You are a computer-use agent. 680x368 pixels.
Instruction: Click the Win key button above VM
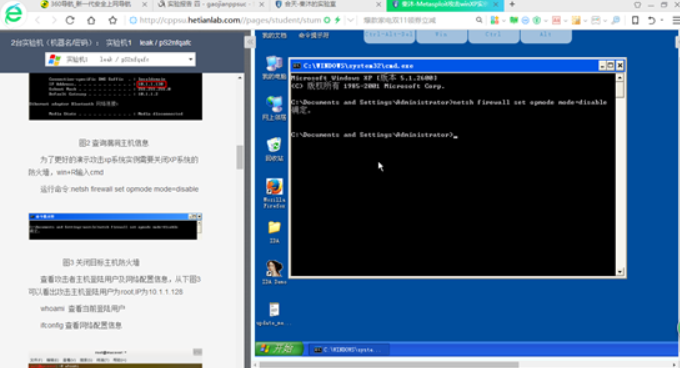pos(441,35)
